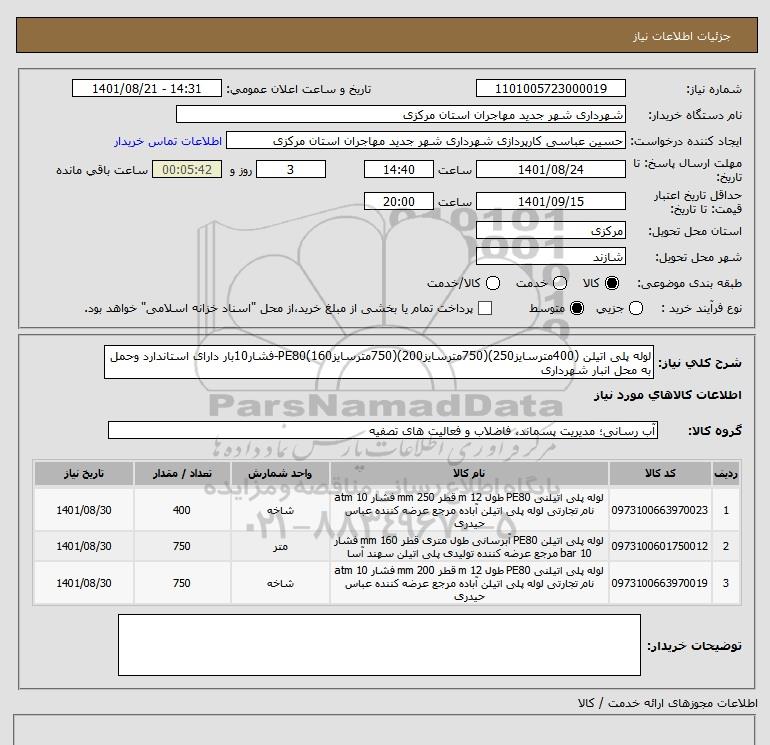Click the 250 mm pipe product name
The width and height of the screenshot is (770, 745).
click(469, 510)
